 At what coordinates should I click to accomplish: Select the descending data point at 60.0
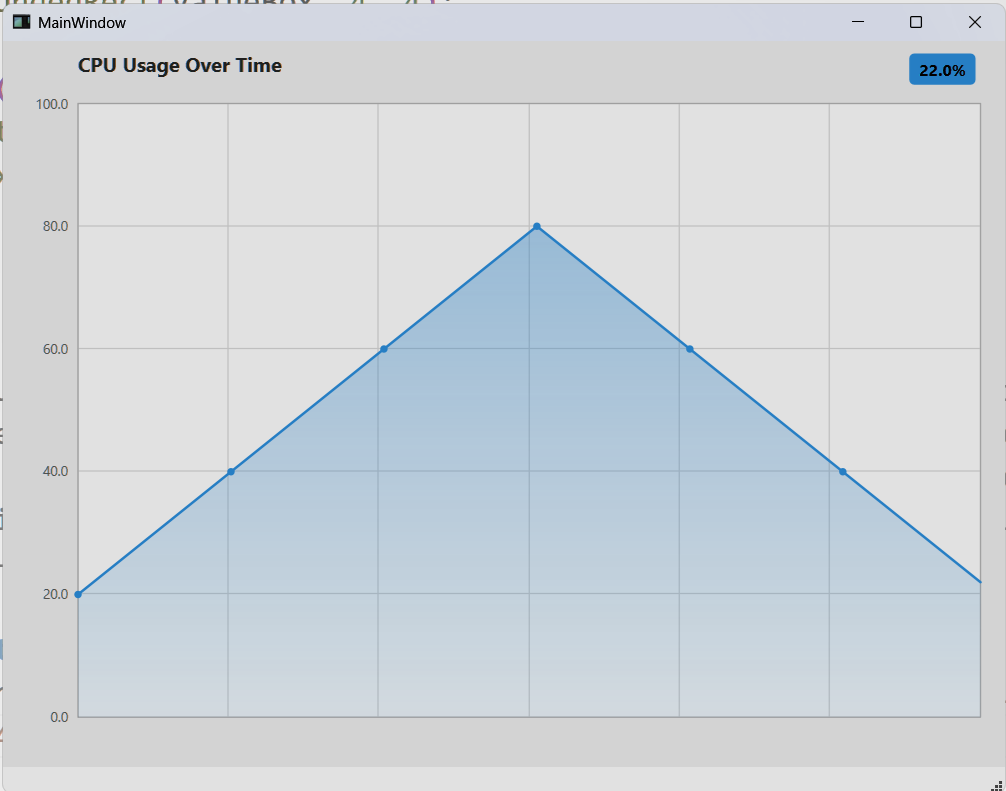click(x=689, y=348)
